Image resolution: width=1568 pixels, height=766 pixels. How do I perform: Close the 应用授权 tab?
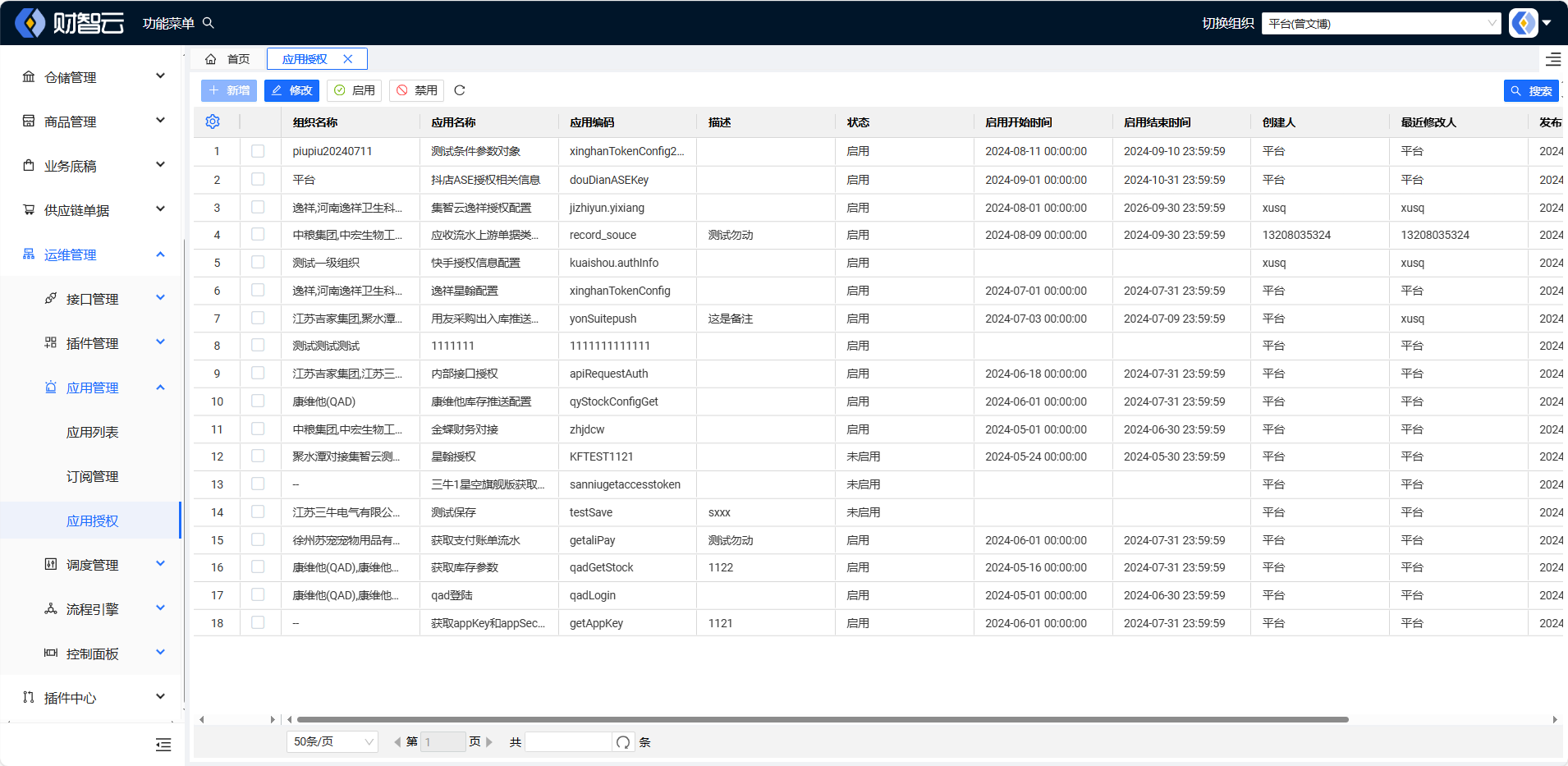click(x=348, y=59)
